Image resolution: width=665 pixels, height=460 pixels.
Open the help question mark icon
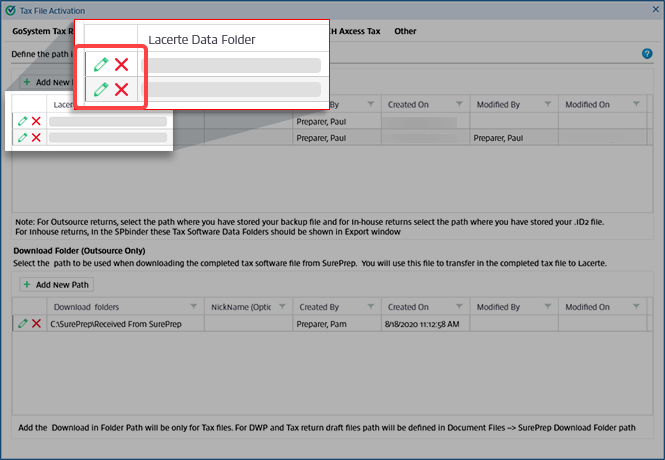647,54
